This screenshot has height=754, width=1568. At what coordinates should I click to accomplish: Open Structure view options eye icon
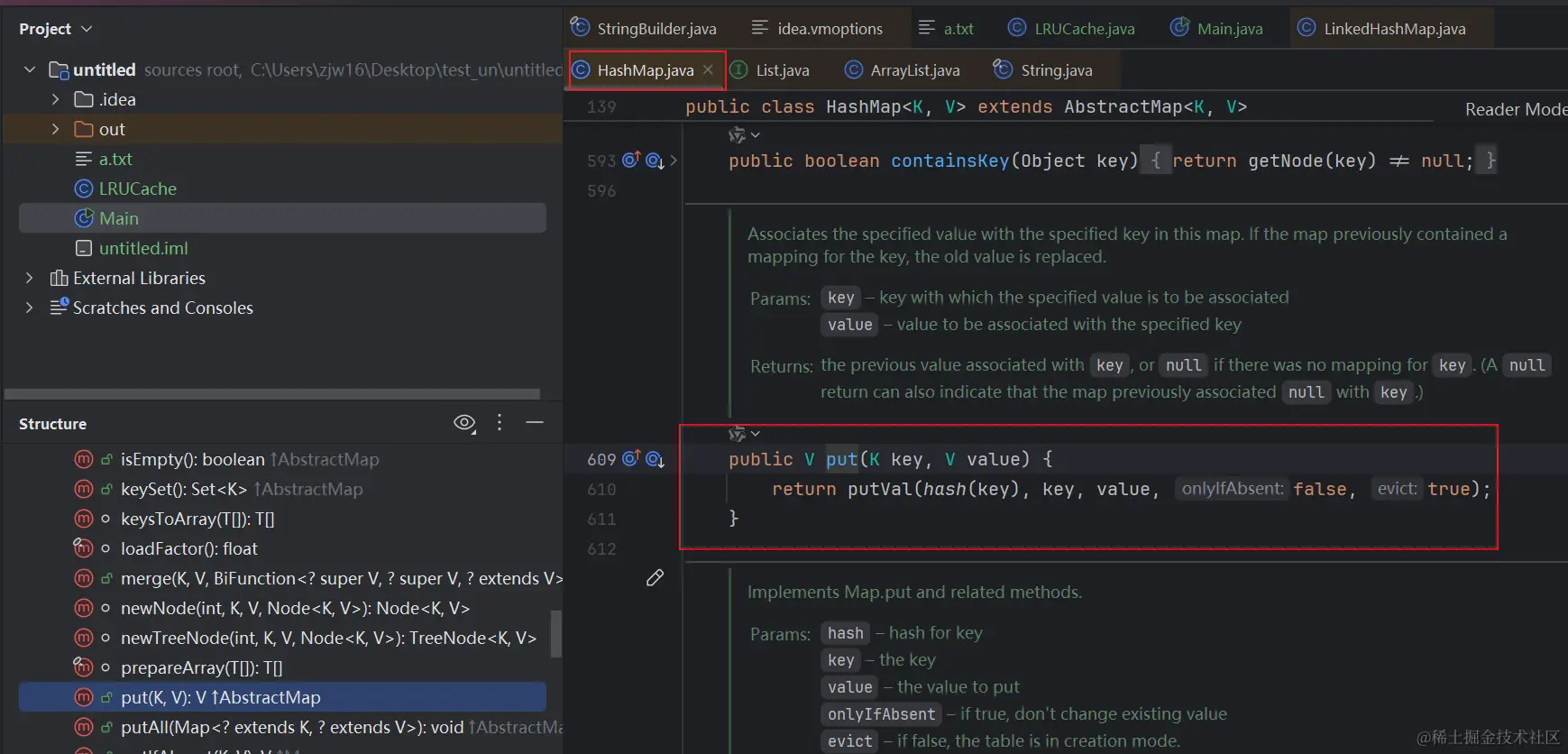pyautogui.click(x=464, y=423)
